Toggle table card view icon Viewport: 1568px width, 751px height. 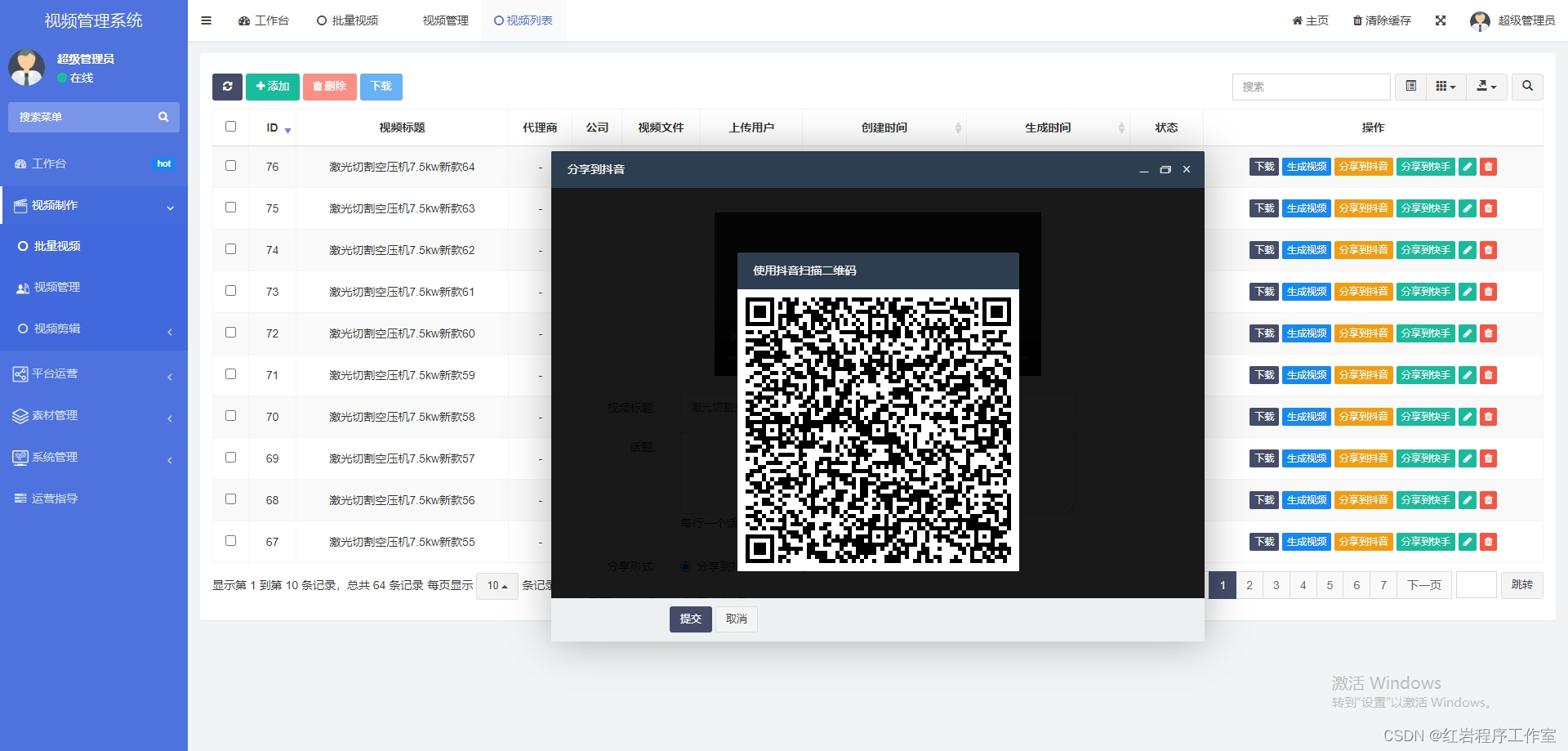(1410, 87)
